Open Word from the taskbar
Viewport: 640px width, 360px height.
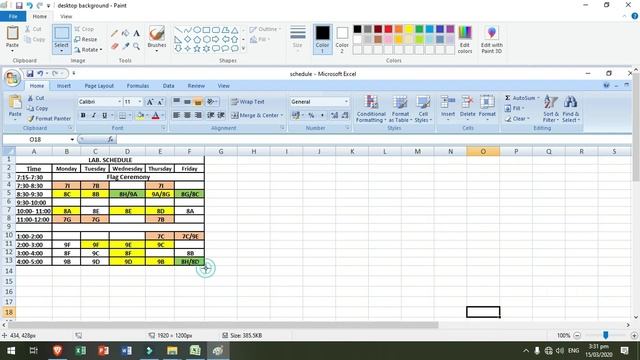tap(126, 351)
